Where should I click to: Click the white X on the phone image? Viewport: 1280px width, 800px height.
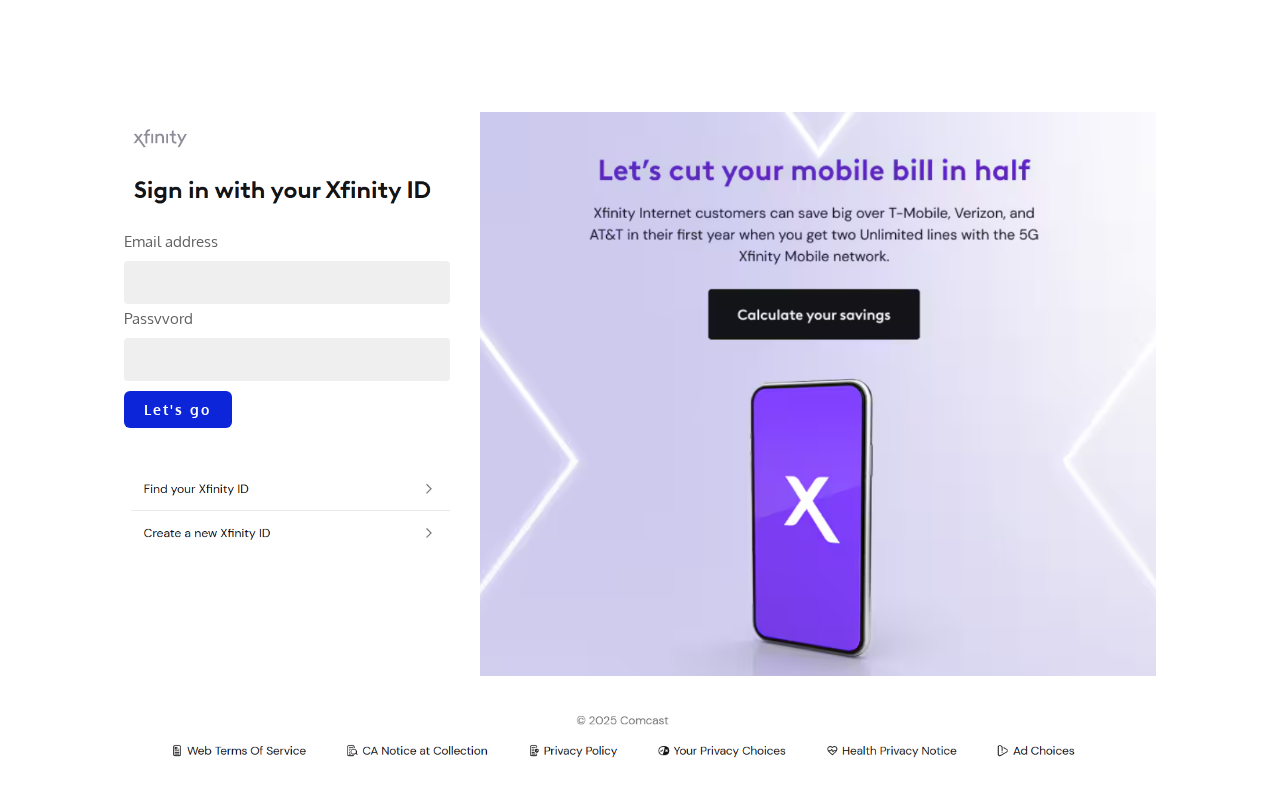click(x=811, y=510)
